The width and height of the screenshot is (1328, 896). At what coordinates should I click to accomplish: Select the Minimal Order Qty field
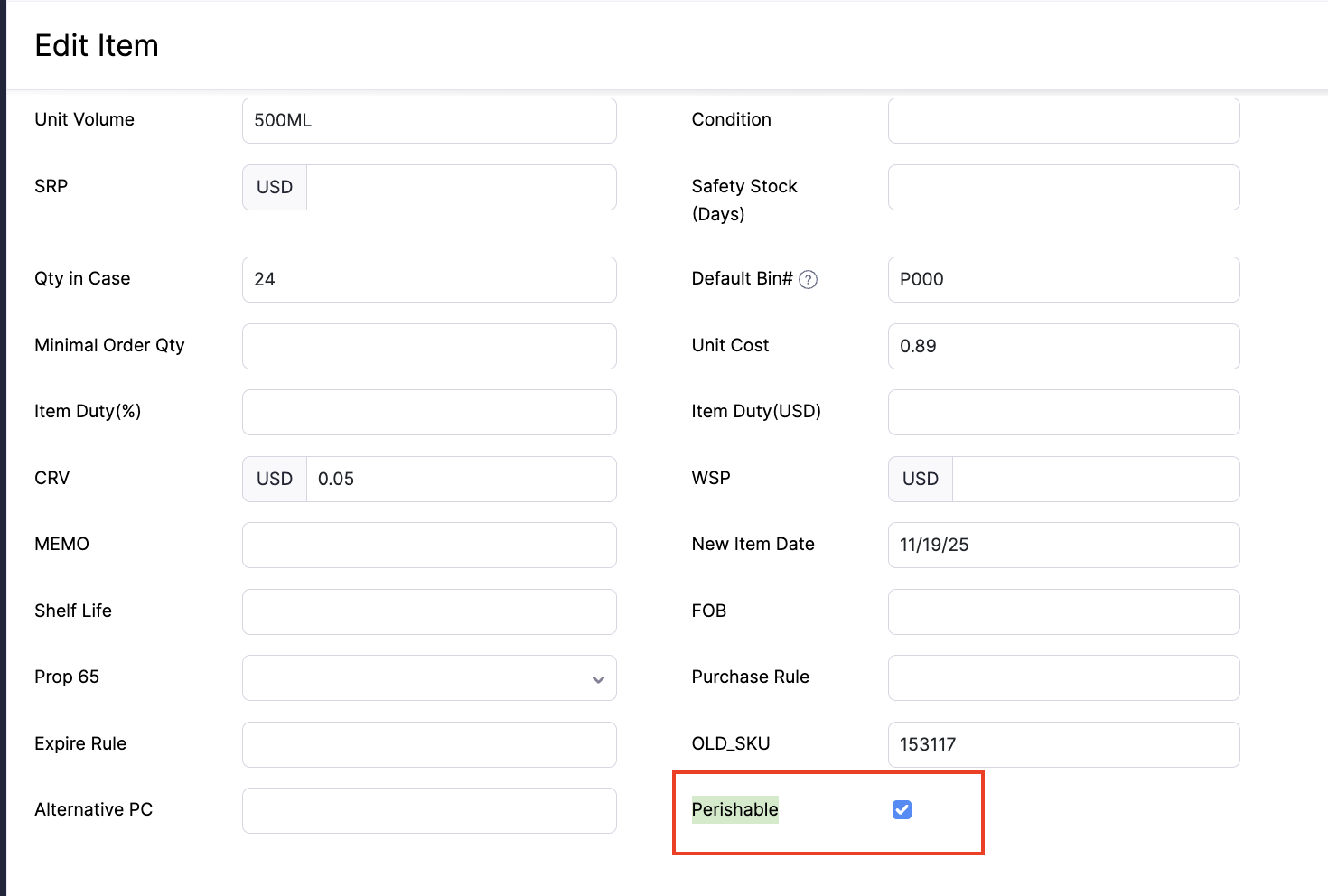(429, 347)
